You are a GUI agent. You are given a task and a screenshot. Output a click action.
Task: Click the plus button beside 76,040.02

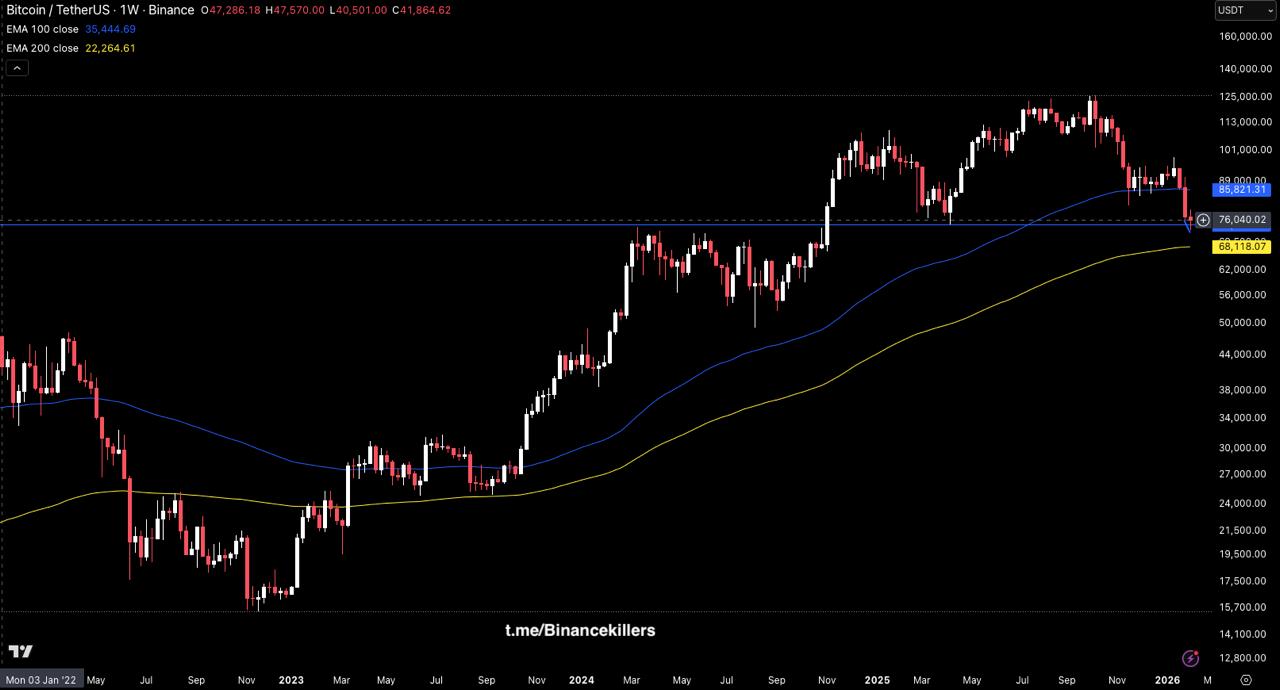(1203, 220)
